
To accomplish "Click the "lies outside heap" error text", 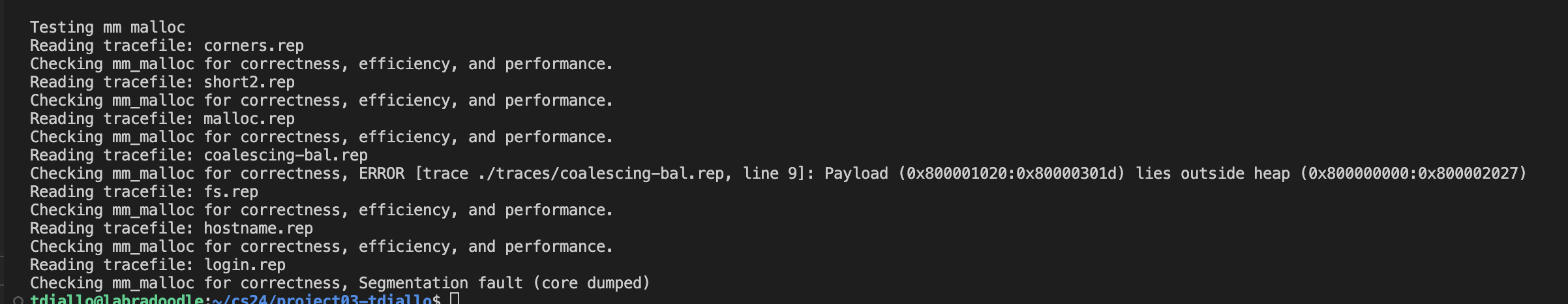I will point(1213,174).
